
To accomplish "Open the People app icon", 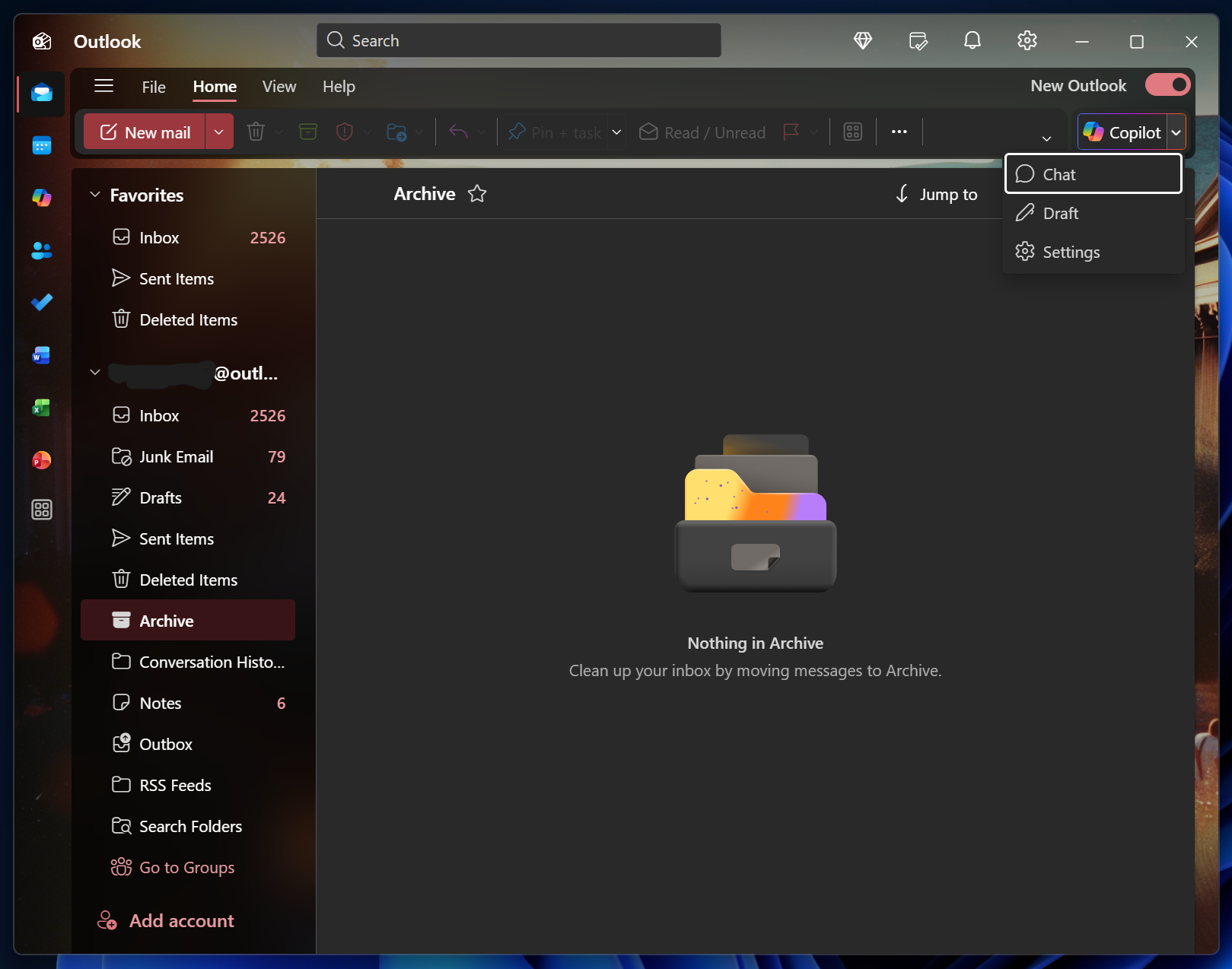I will [41, 251].
